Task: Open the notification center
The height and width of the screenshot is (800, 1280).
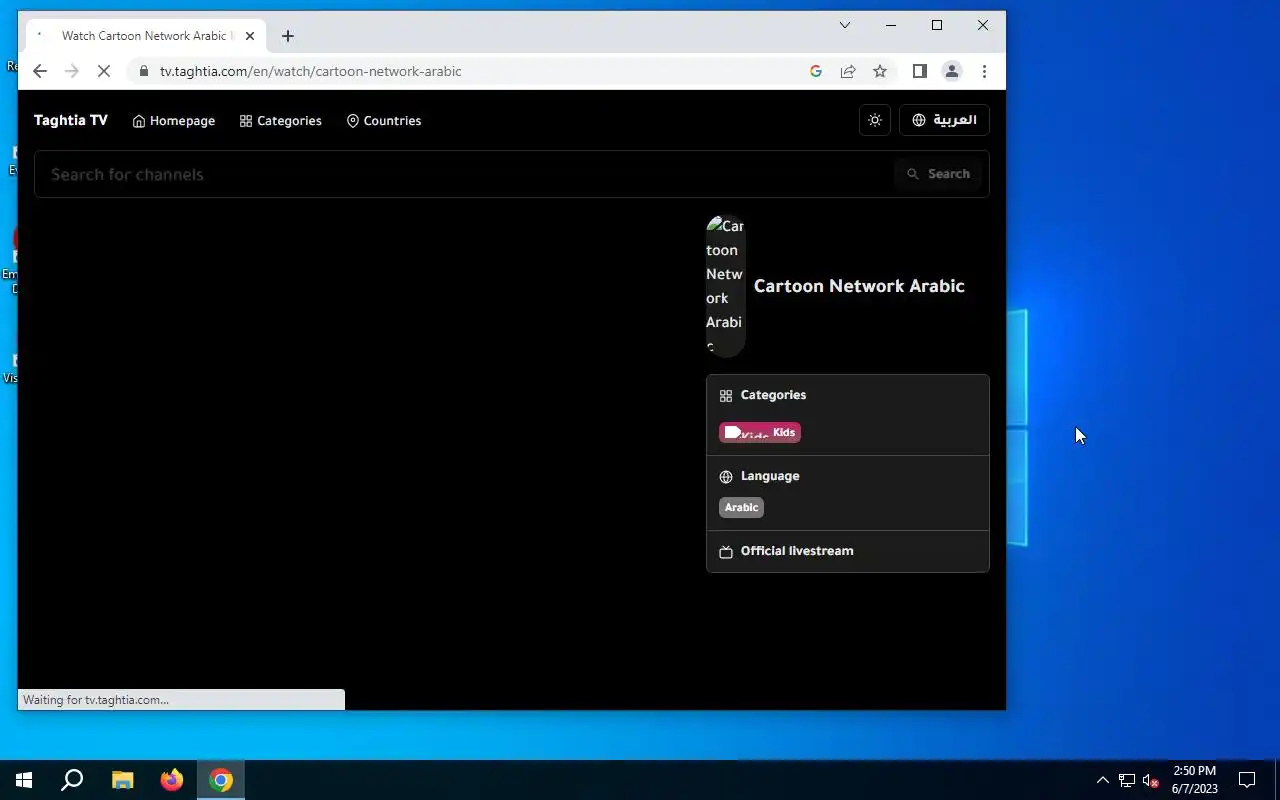Action: tap(1247, 780)
